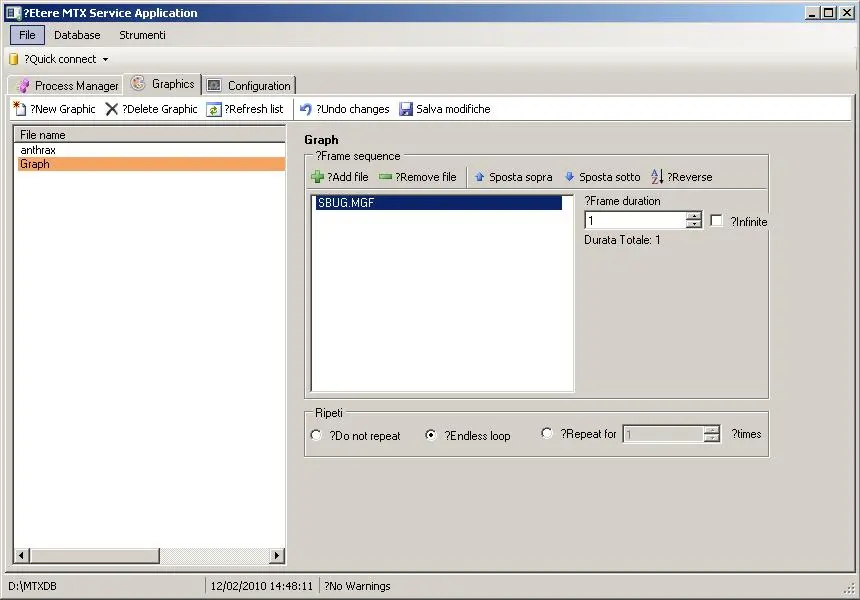The height and width of the screenshot is (600, 860).
Task: Click the Refresh list green arrows icon
Action: [x=213, y=110]
